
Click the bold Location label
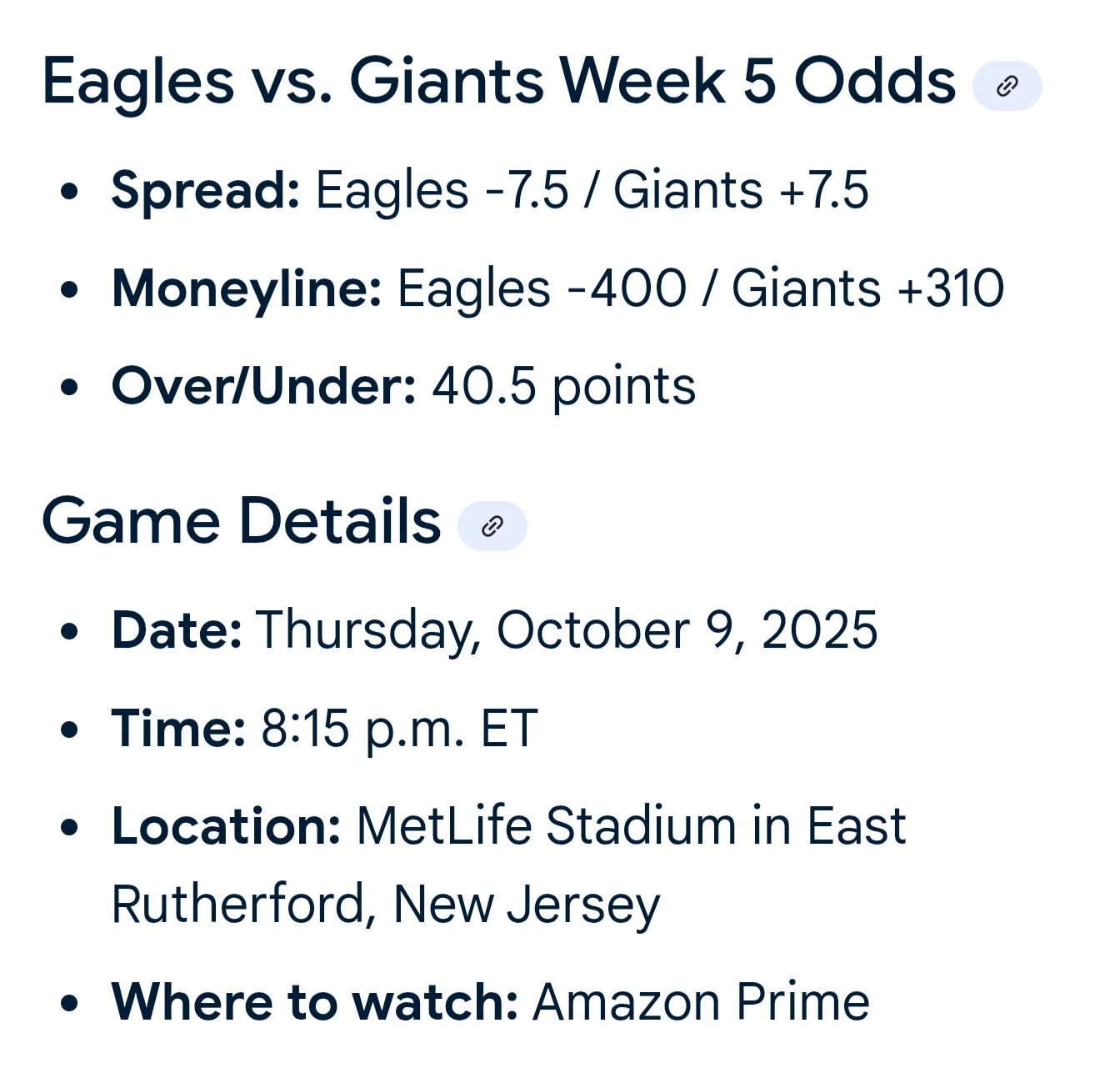click(226, 827)
